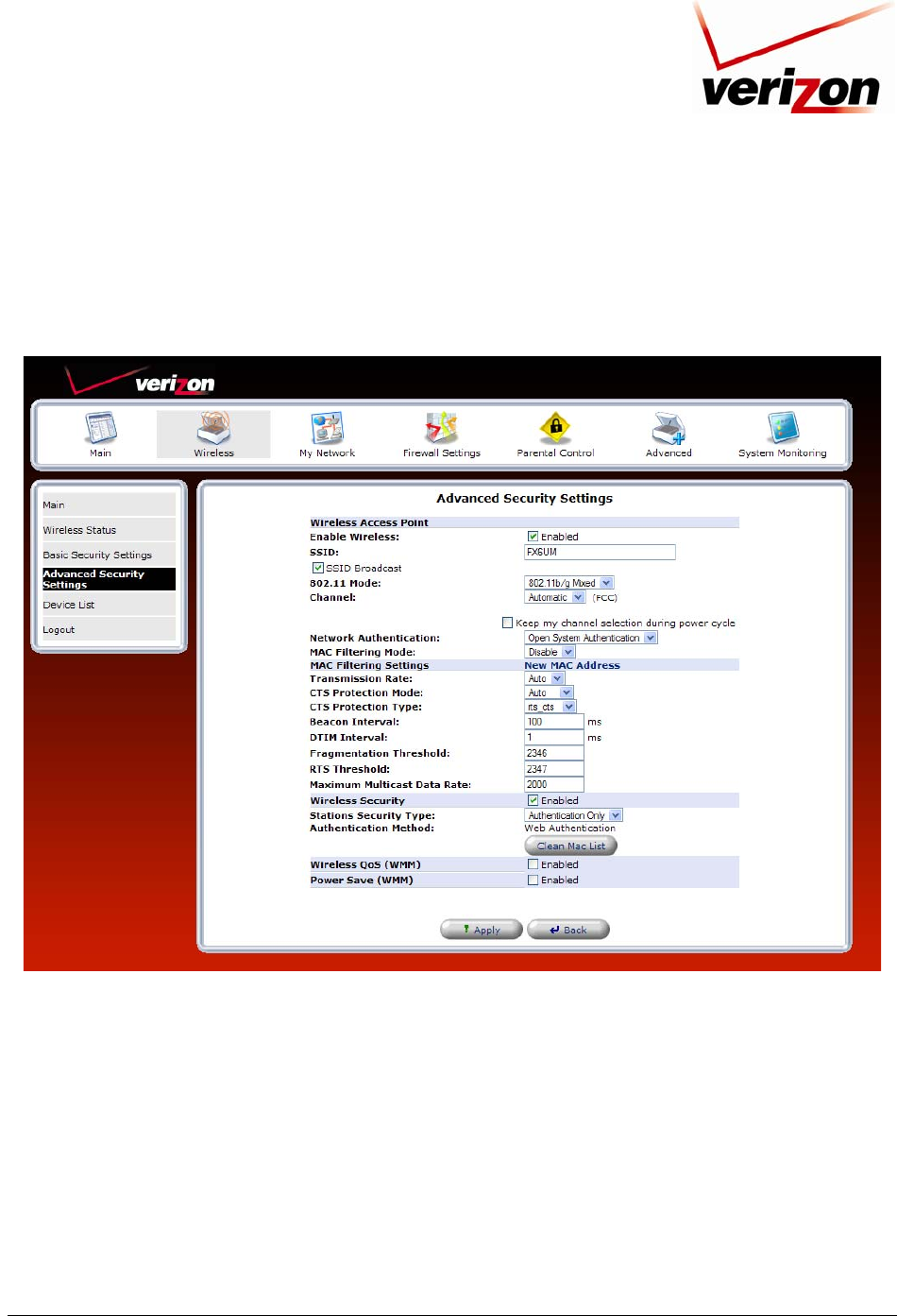
Task: Enable keep my channel selection checkbox
Action: pyautogui.click(x=507, y=623)
